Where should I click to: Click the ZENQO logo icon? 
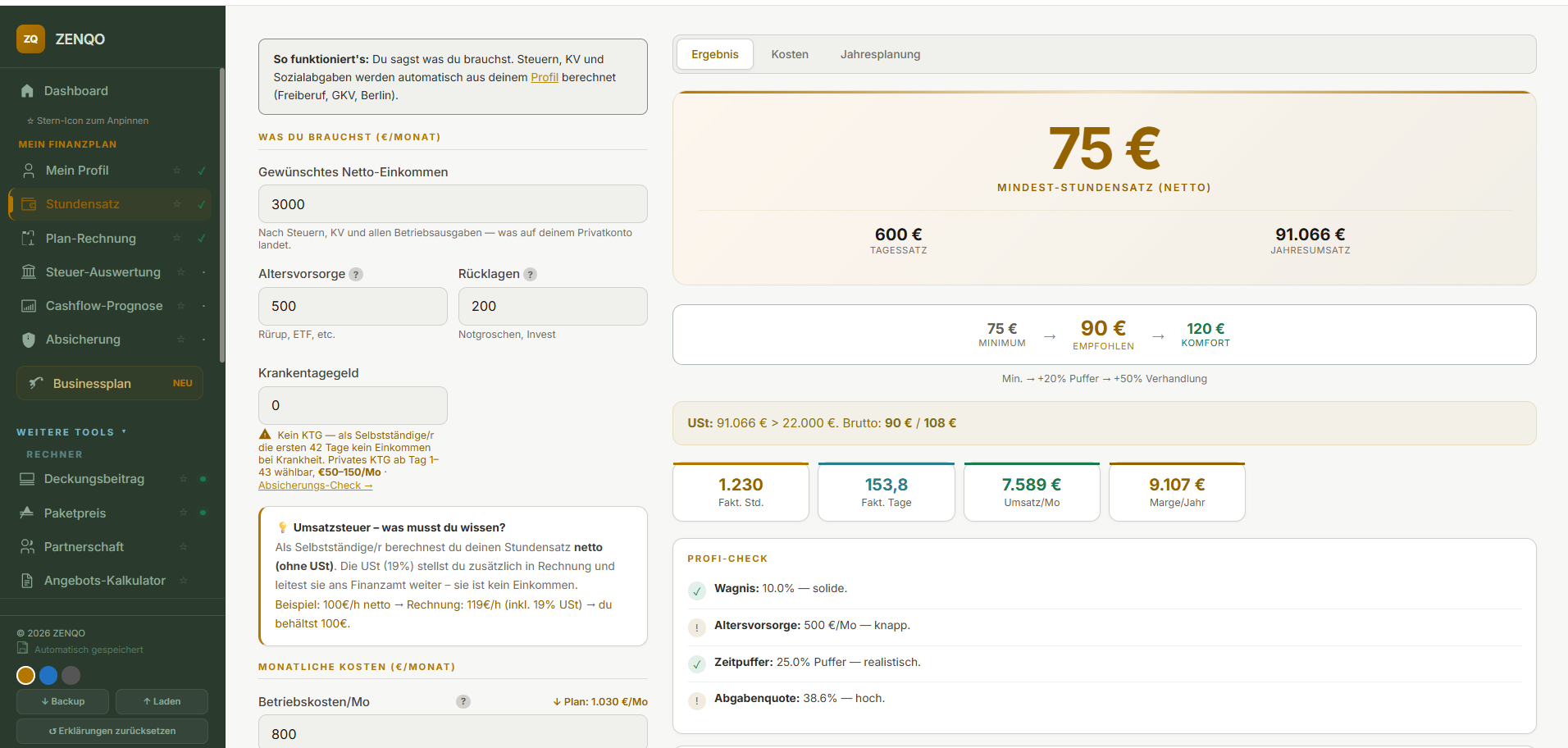[x=30, y=39]
